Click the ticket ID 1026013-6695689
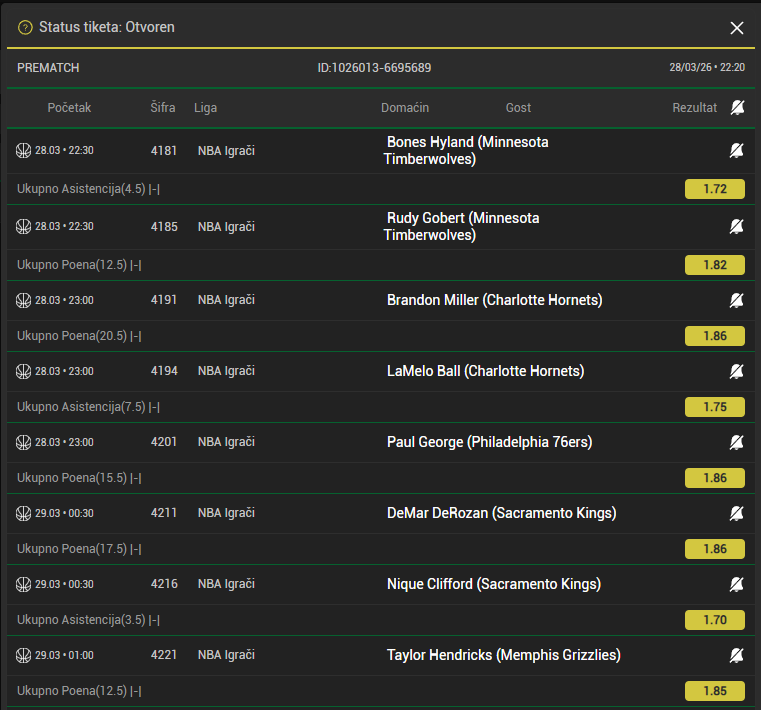Image resolution: width=761 pixels, height=710 pixels. (x=374, y=68)
